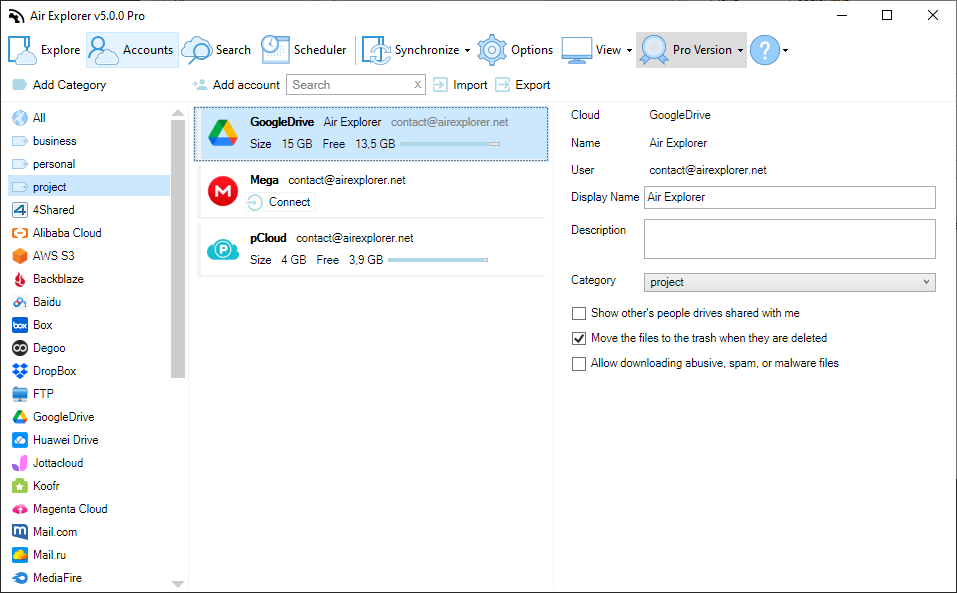Click sidebar scrollbar up arrow

[x=178, y=113]
